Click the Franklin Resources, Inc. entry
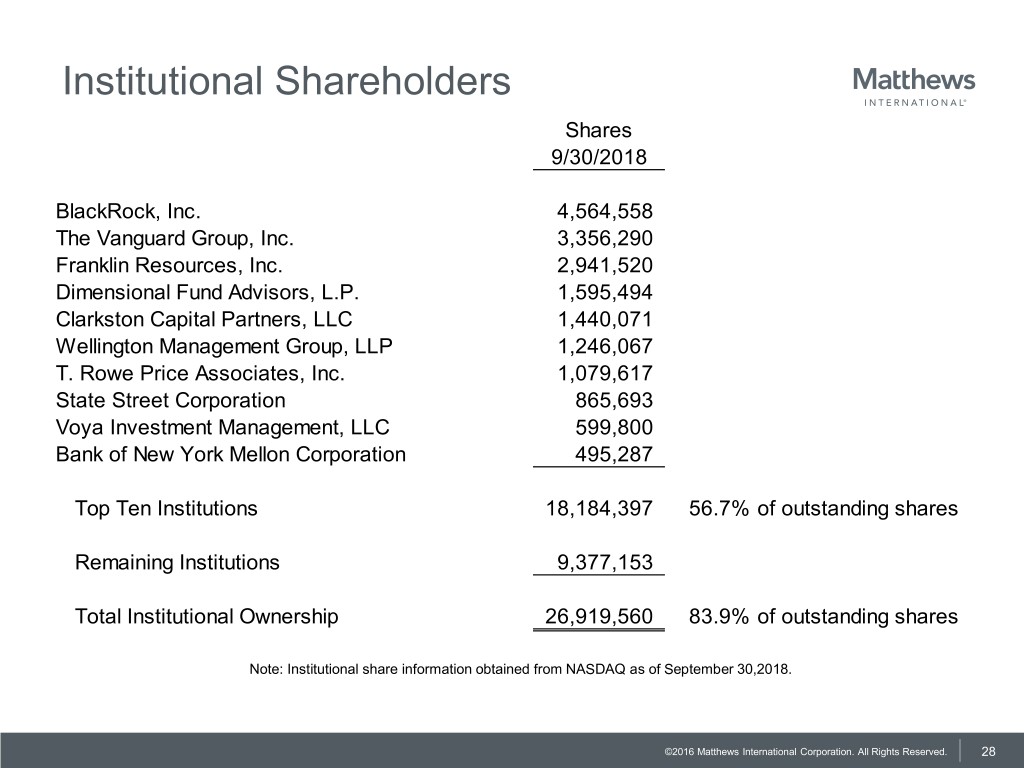The image size is (1024, 768). (169, 265)
